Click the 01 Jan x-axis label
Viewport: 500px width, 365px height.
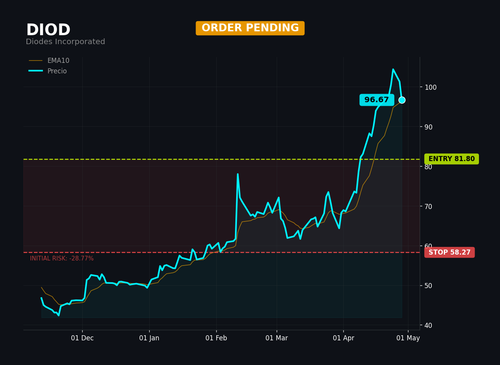point(149,338)
